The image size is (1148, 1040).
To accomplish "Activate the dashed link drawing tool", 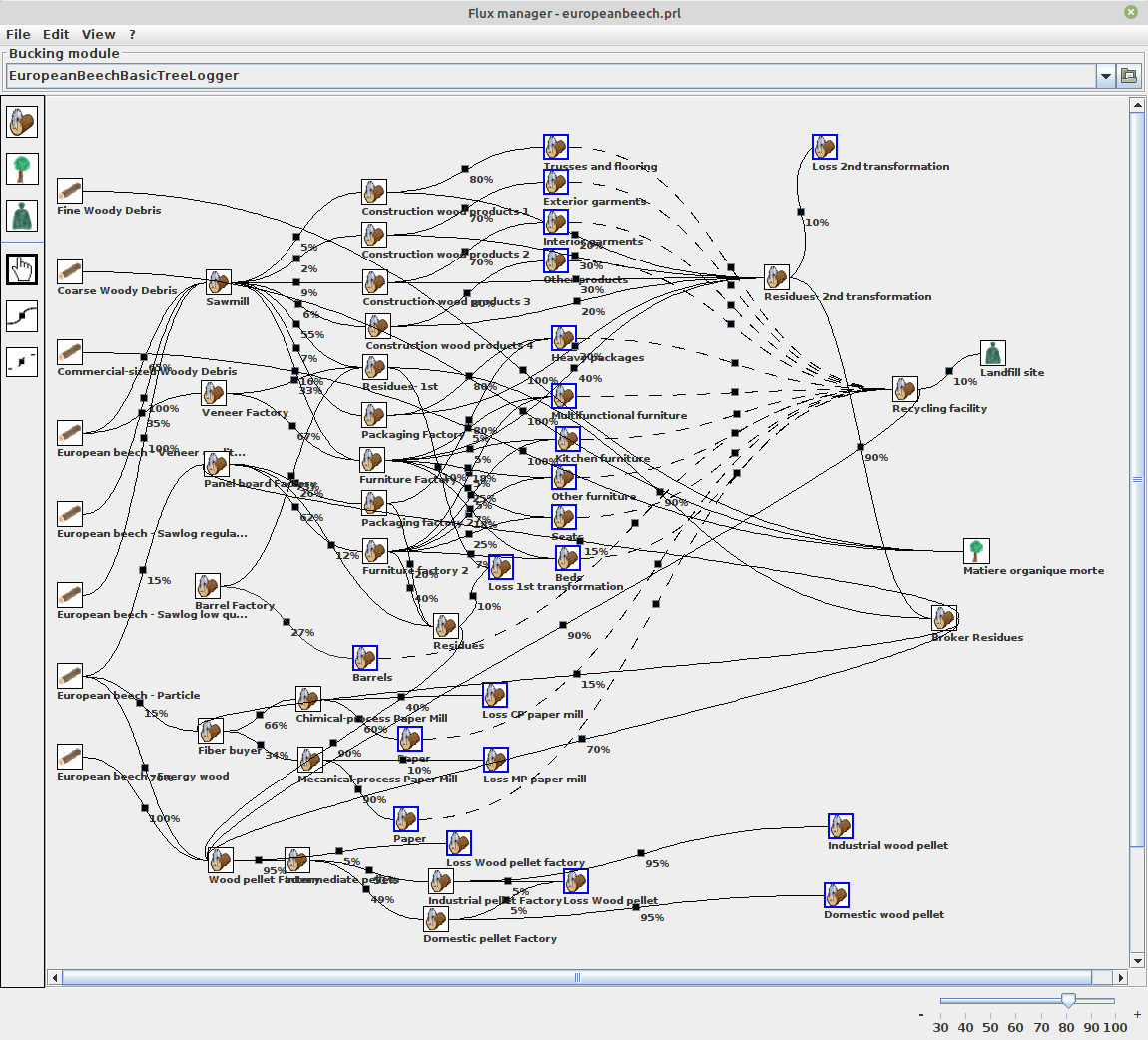I will click(22, 362).
